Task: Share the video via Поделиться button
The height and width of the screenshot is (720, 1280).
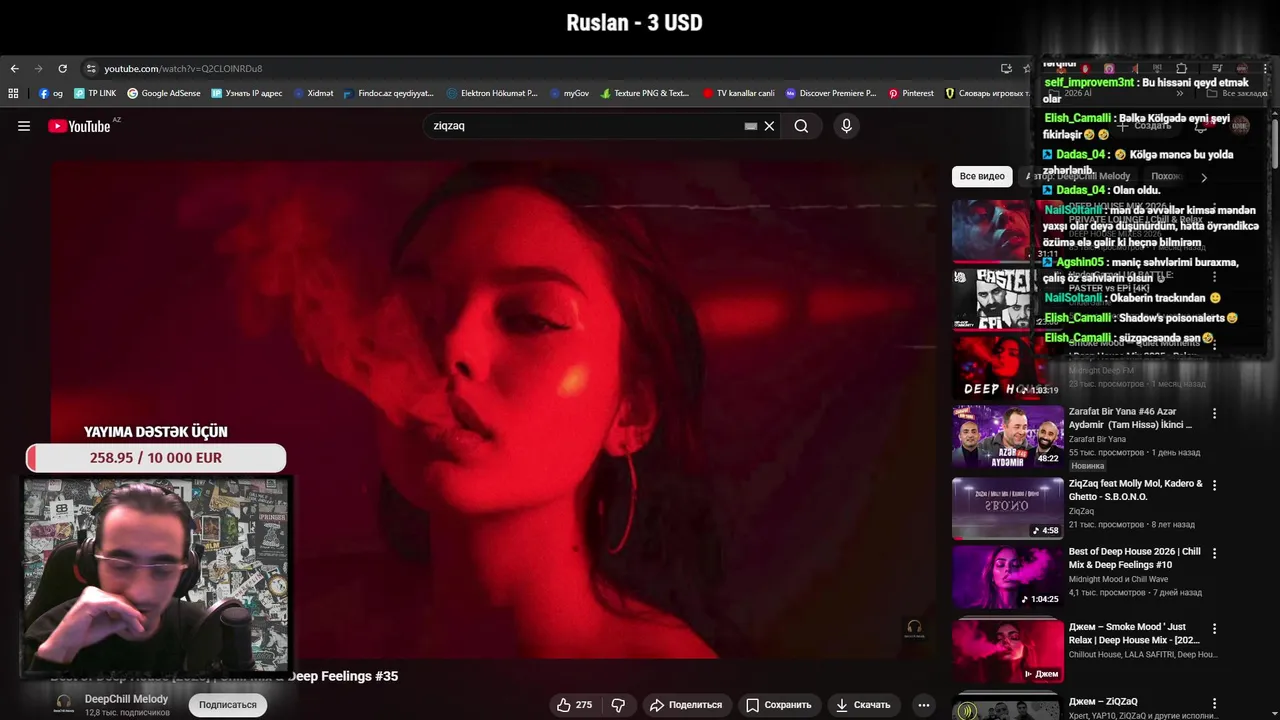Action: 686,705
